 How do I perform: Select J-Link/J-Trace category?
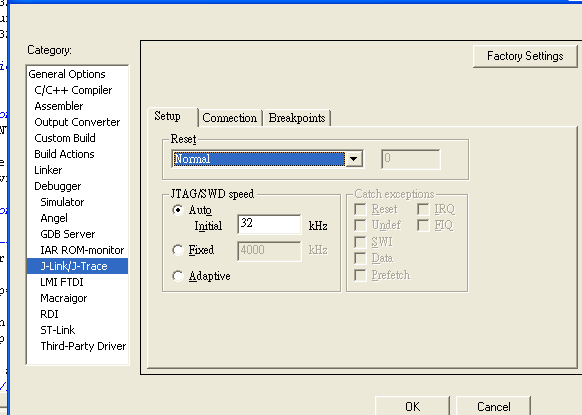click(x=77, y=266)
